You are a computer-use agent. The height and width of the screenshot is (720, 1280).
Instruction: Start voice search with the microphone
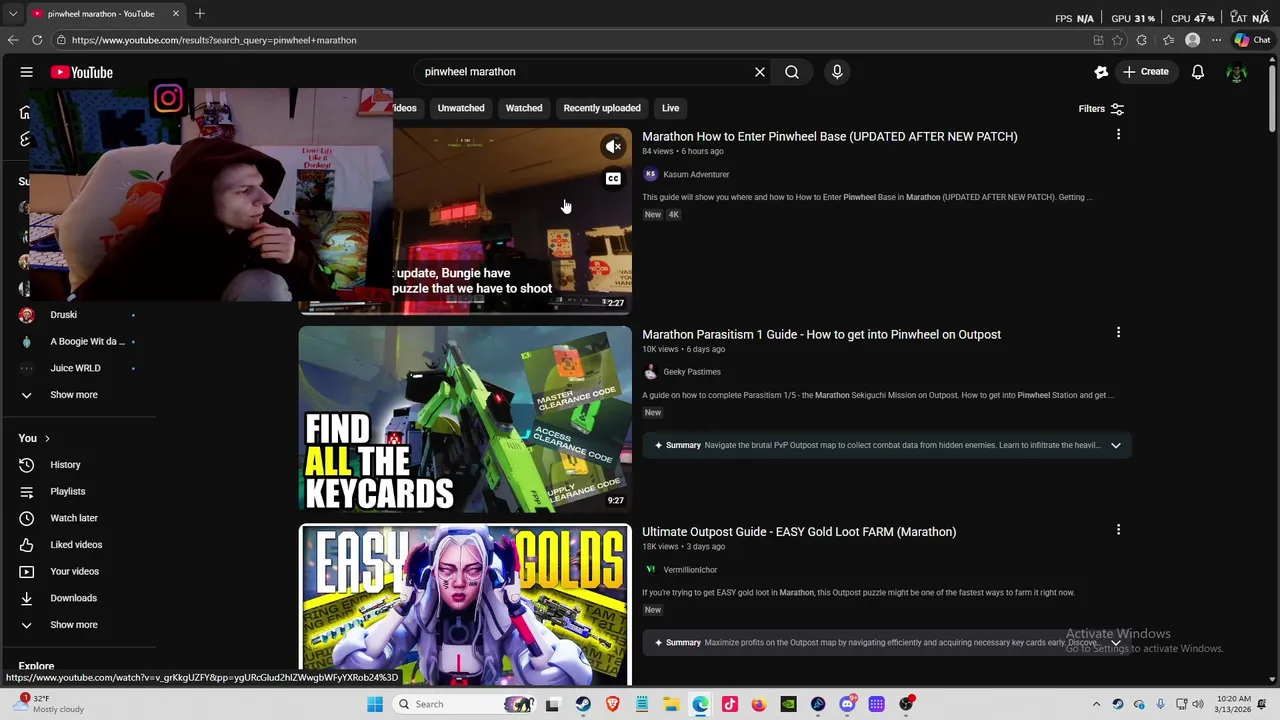[x=837, y=72]
